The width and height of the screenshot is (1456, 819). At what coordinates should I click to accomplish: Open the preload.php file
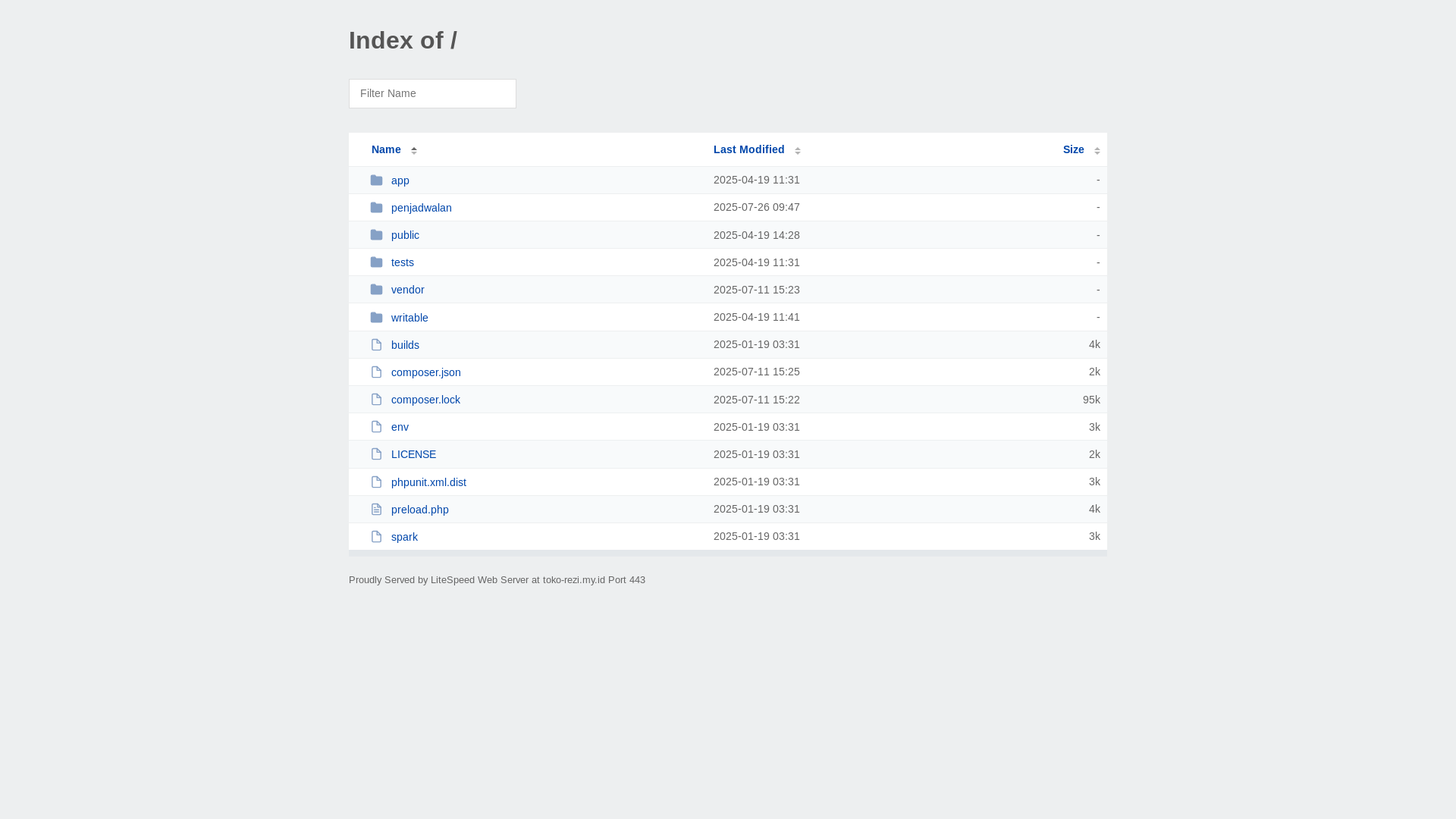coord(419,510)
